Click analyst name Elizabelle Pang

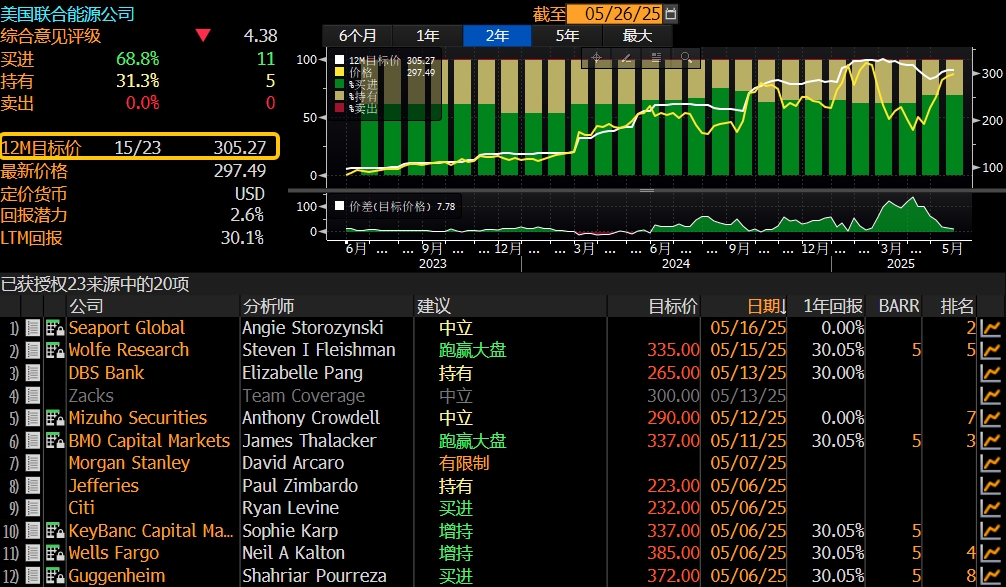pos(302,373)
